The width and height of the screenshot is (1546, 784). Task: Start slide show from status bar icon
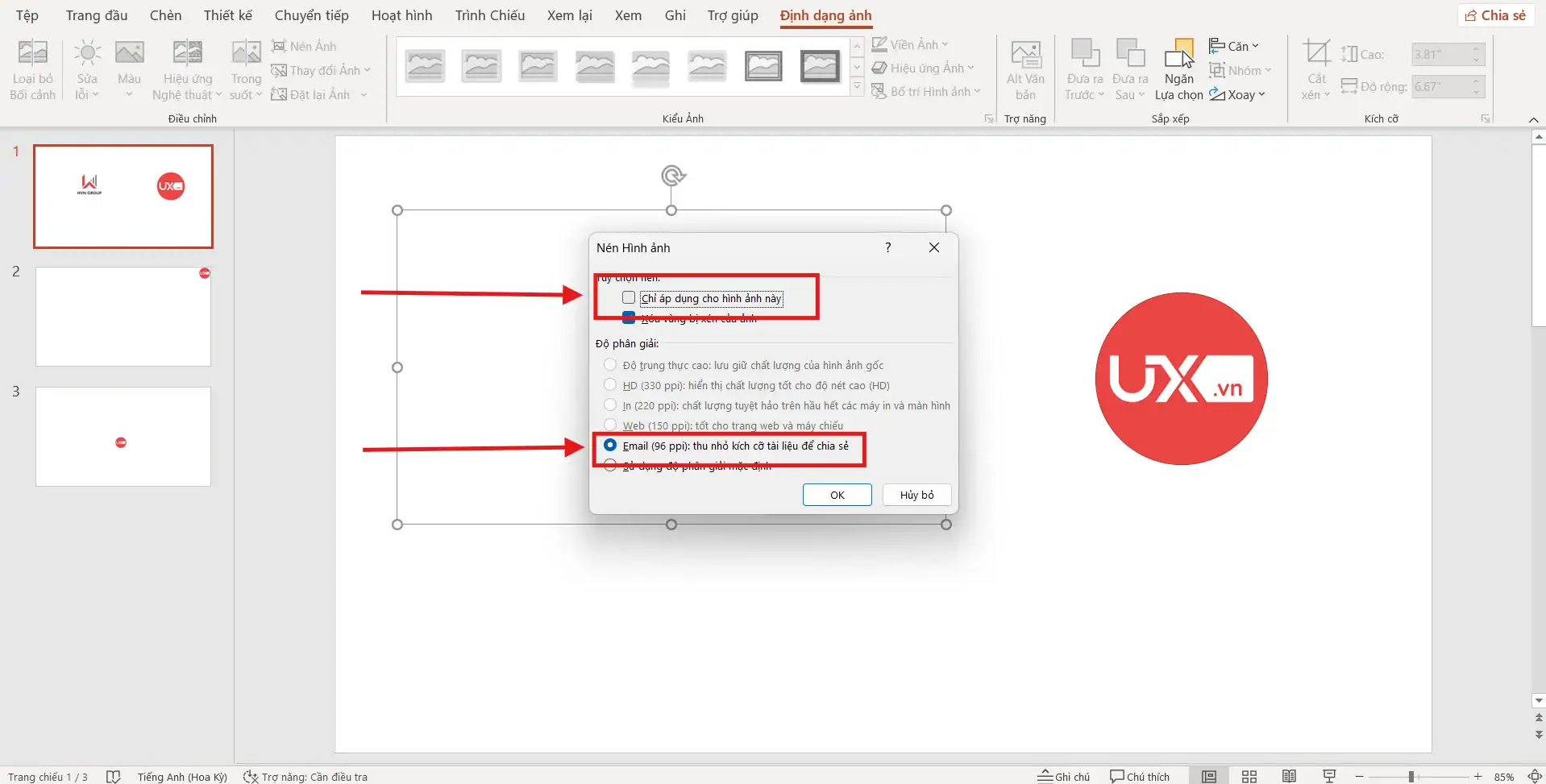pyautogui.click(x=1330, y=777)
